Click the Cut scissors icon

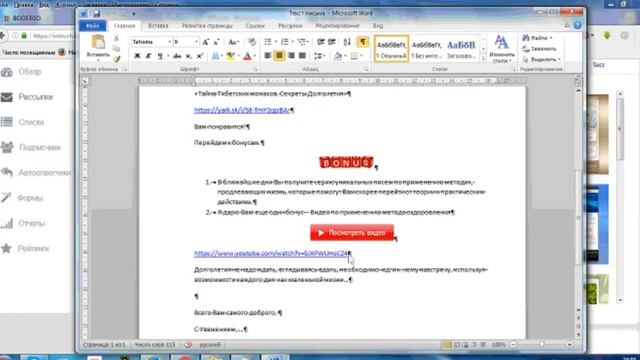[117, 38]
